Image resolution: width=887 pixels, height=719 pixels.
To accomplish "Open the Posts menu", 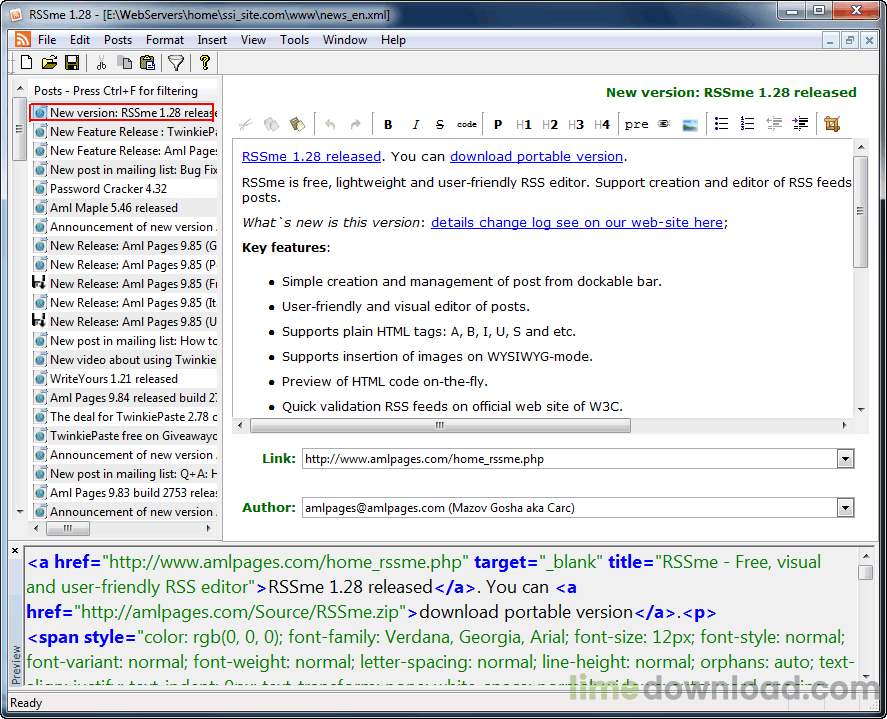I will pos(118,40).
